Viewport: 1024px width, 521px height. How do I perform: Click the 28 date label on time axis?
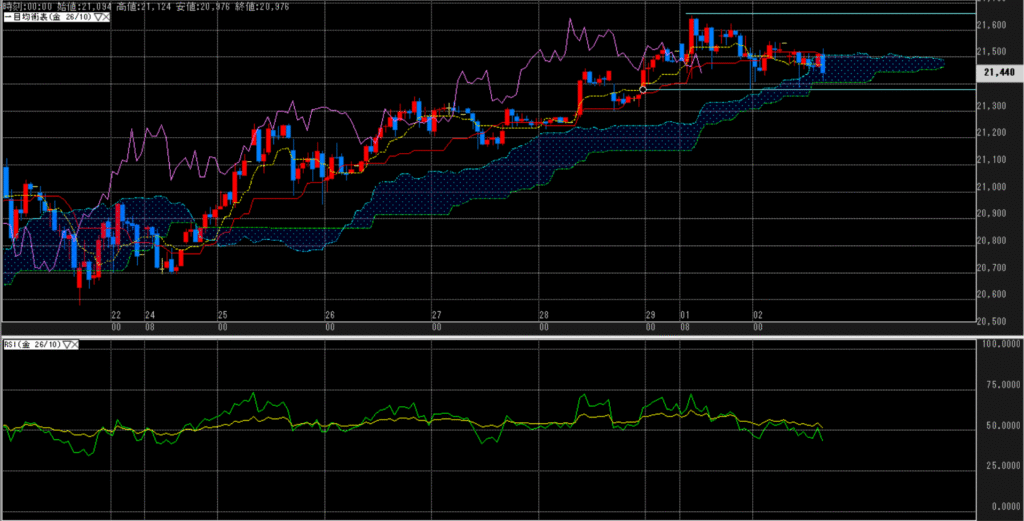coord(544,314)
